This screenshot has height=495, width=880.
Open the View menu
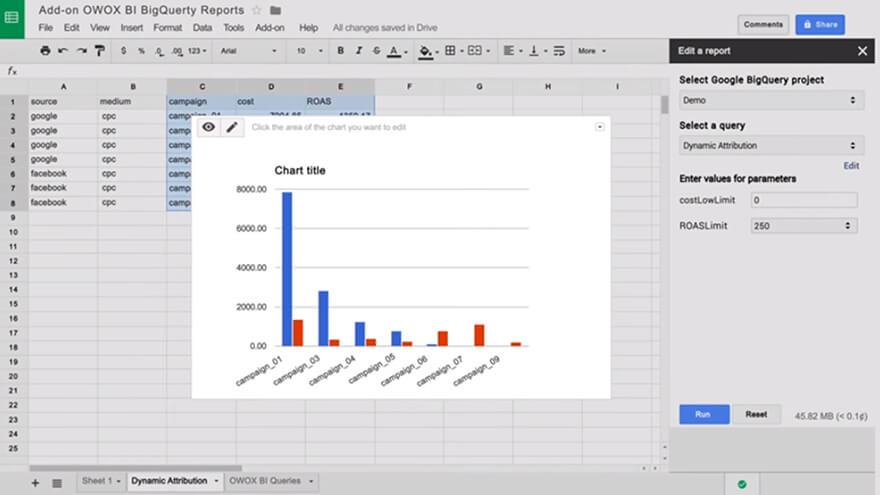(100, 28)
